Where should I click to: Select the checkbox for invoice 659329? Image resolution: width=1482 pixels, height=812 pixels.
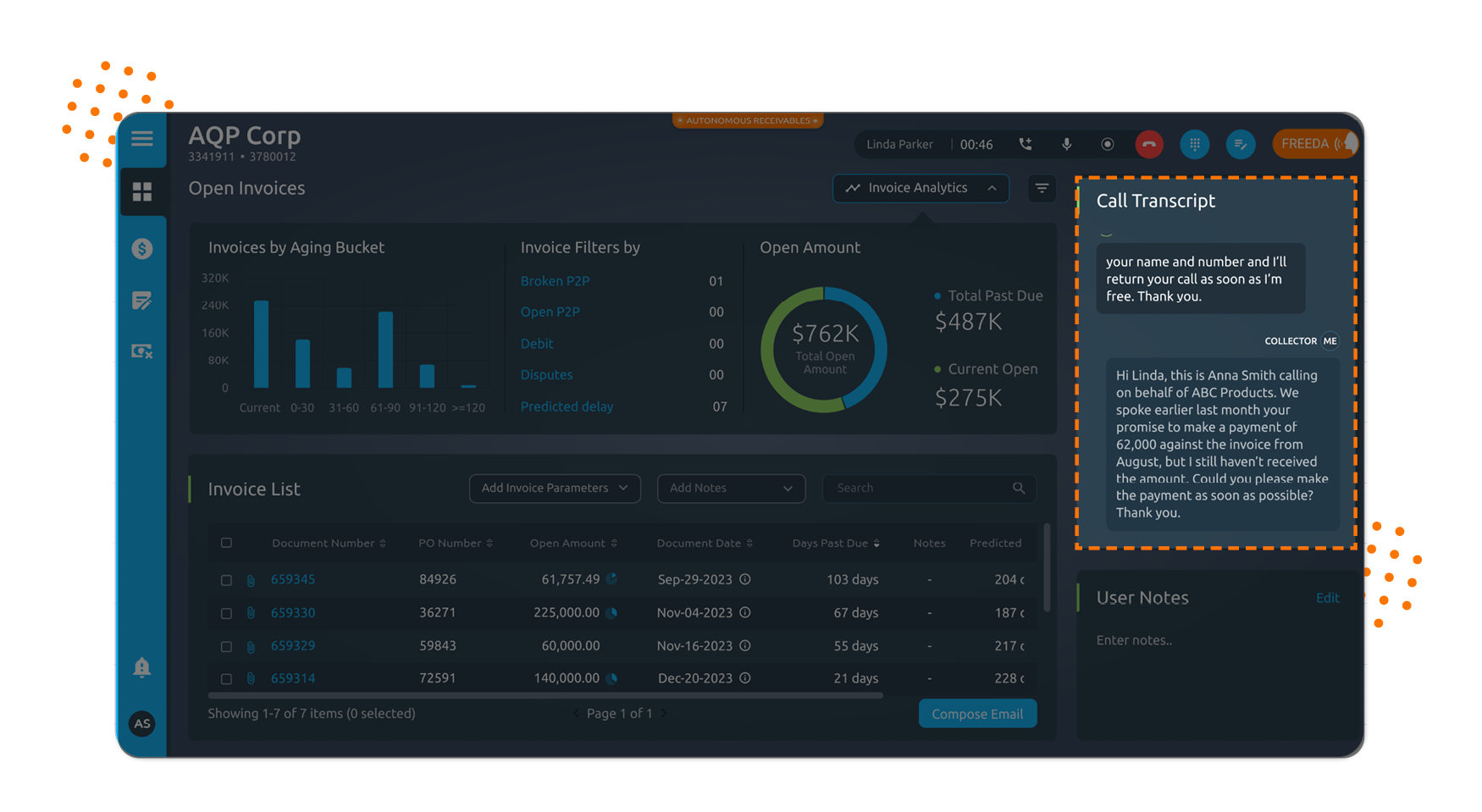(226, 647)
